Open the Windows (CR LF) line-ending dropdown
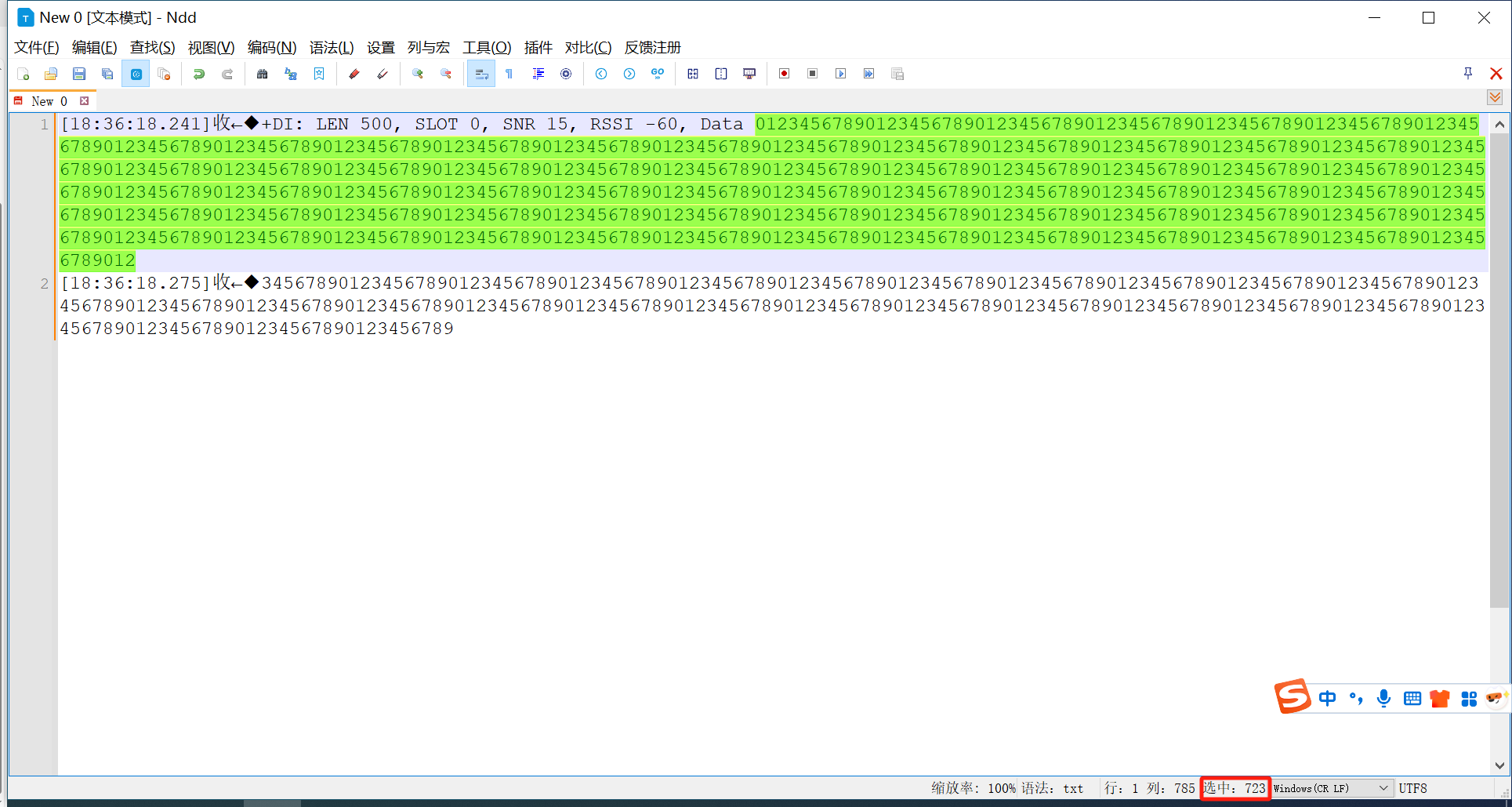This screenshot has width=1512, height=807. 1331,788
